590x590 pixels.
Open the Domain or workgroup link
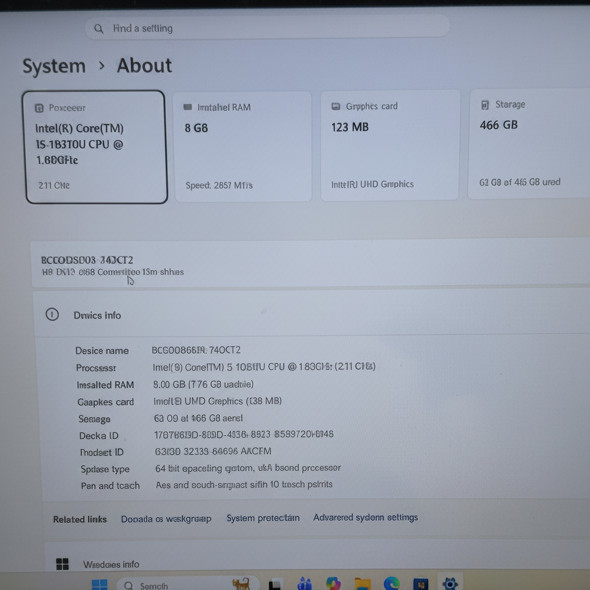coord(166,519)
